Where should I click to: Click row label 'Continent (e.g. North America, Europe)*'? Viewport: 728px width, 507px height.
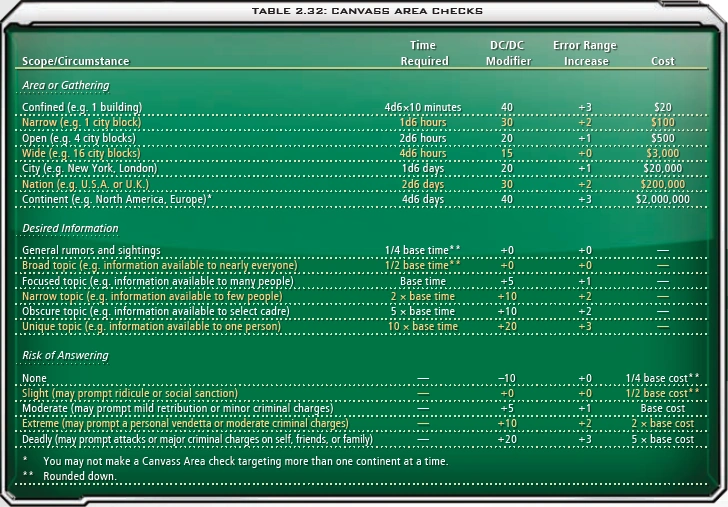coord(117,199)
